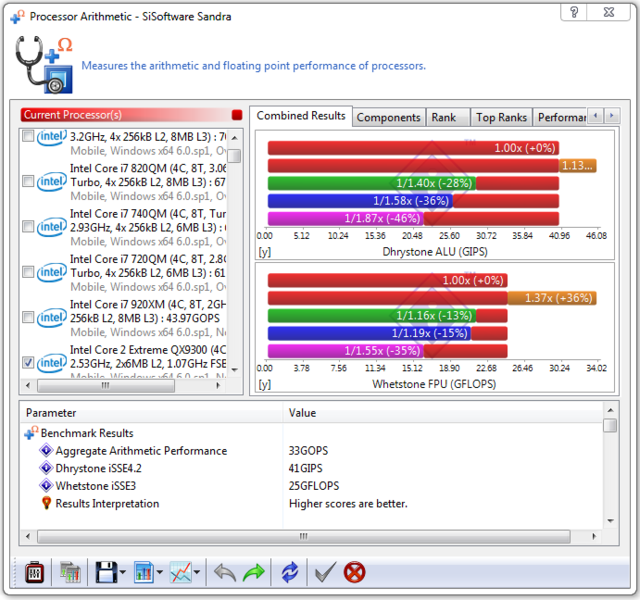Click the Intel logo for Core i7 820QM
The image size is (640, 600).
(x=51, y=181)
